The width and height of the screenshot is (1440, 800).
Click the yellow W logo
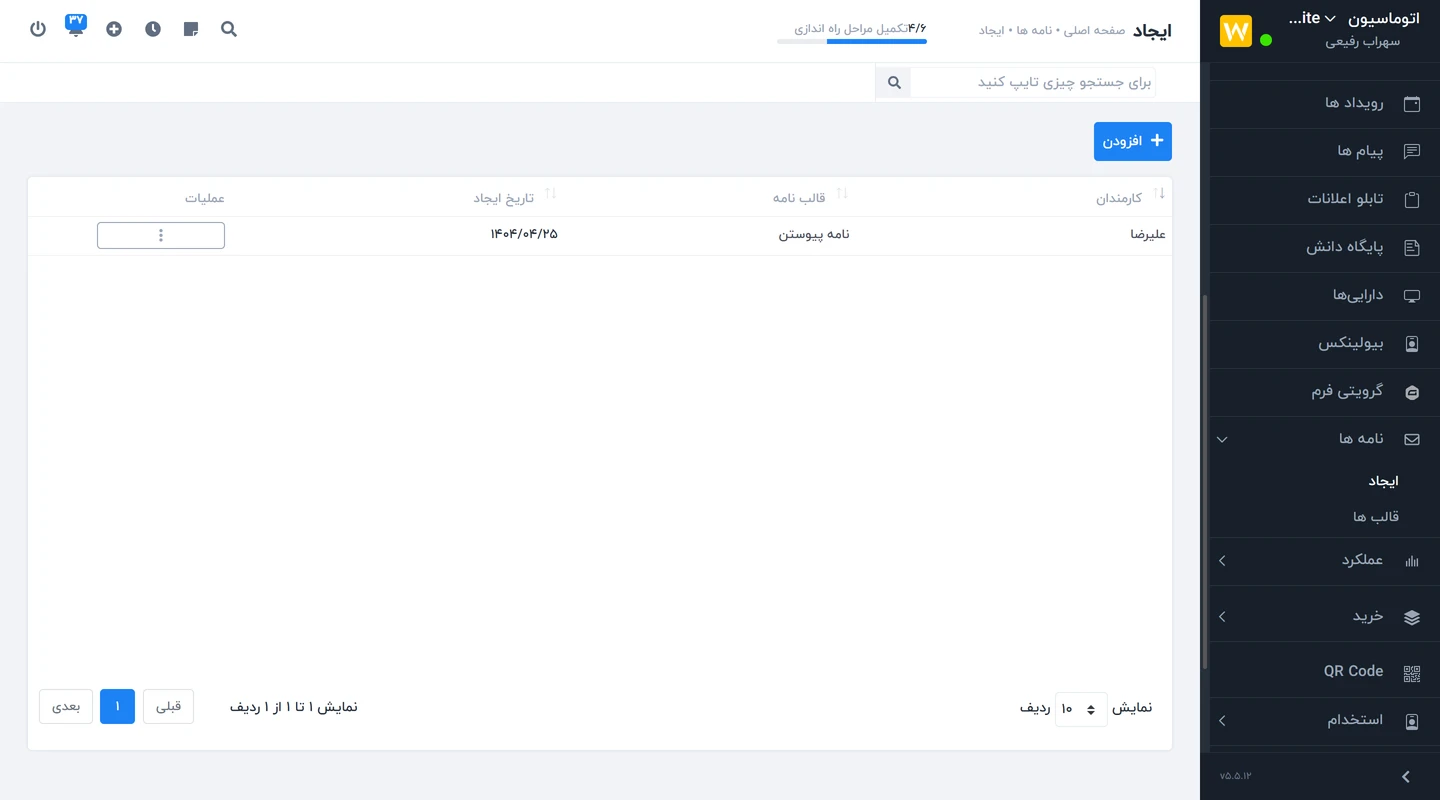1236,31
